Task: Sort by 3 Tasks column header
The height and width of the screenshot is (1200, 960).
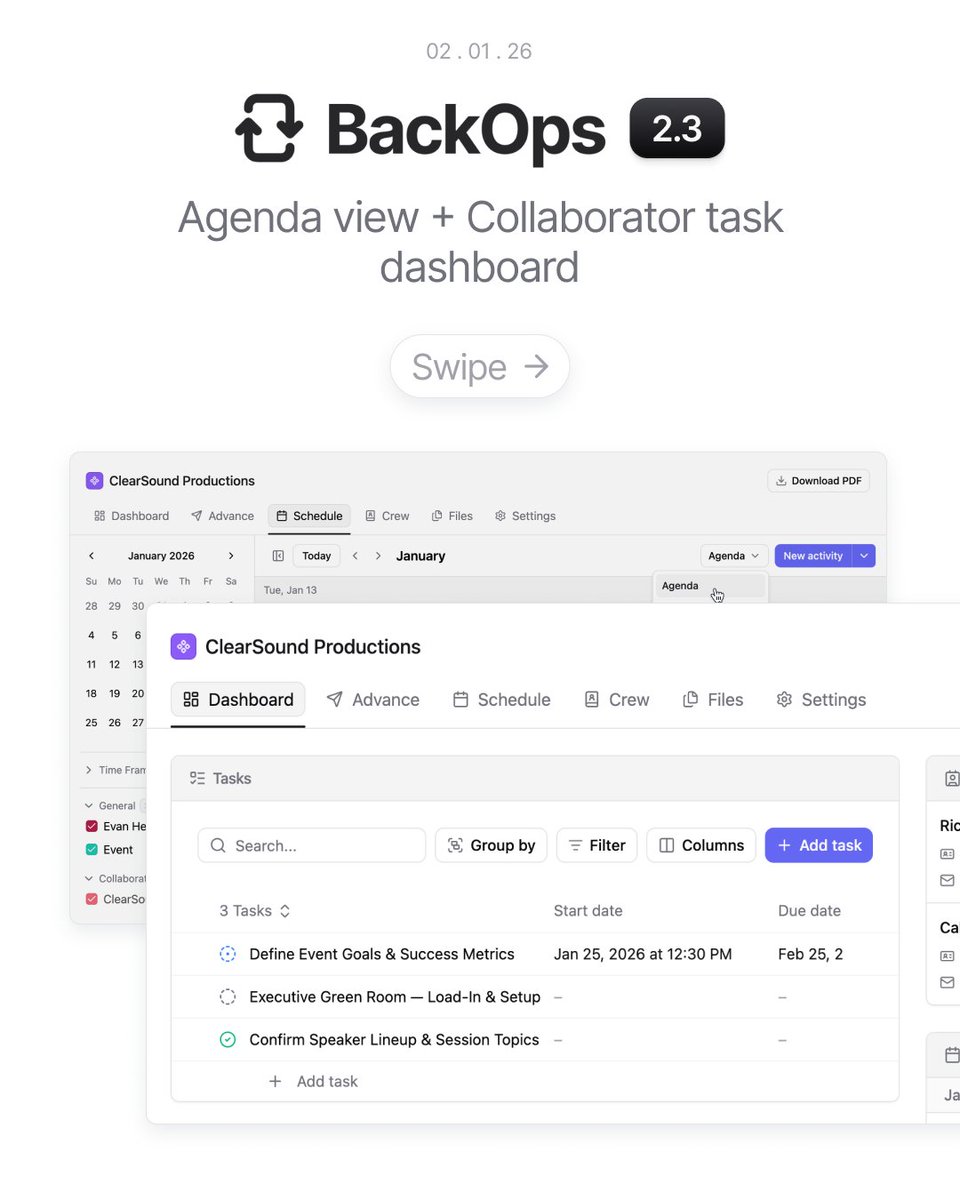Action: coord(255,911)
